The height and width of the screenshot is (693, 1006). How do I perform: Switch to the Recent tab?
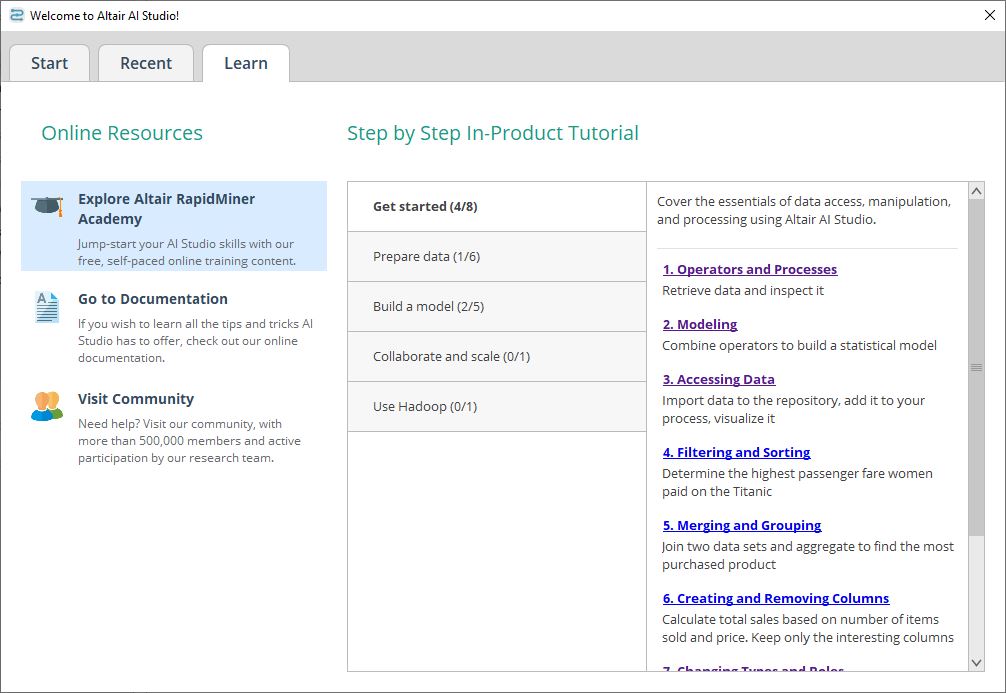146,63
